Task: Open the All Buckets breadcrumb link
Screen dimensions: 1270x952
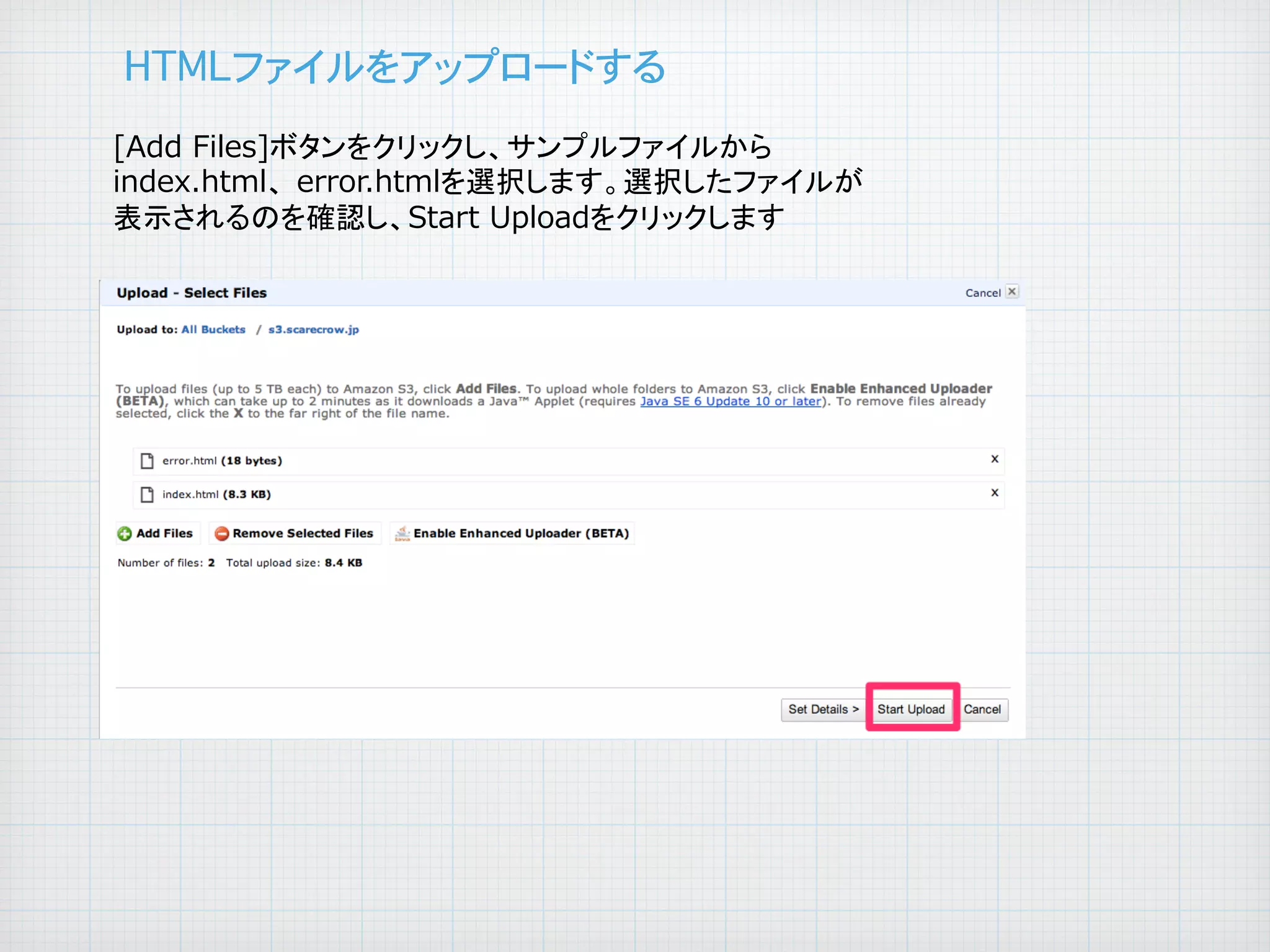Action: pyautogui.click(x=213, y=329)
